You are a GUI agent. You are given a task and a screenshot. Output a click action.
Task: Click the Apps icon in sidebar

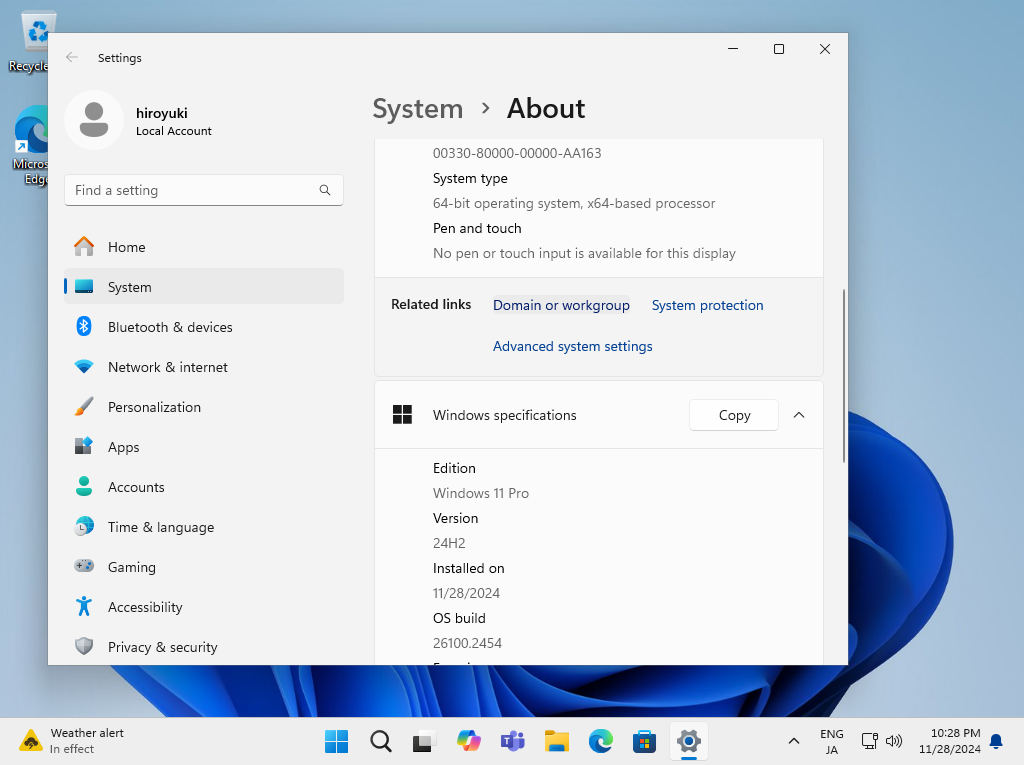[x=84, y=446]
